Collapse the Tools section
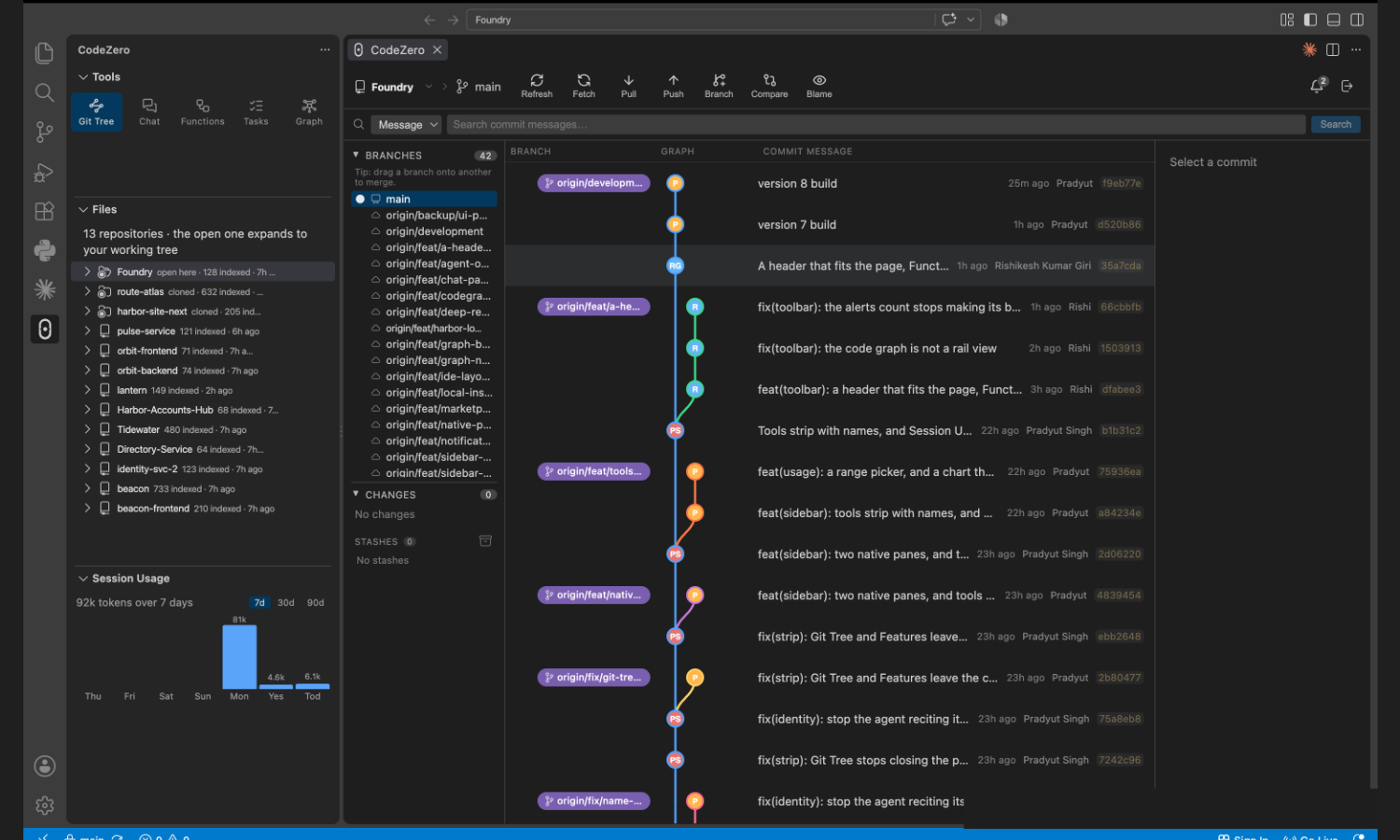This screenshot has width=1400, height=840. [99, 77]
